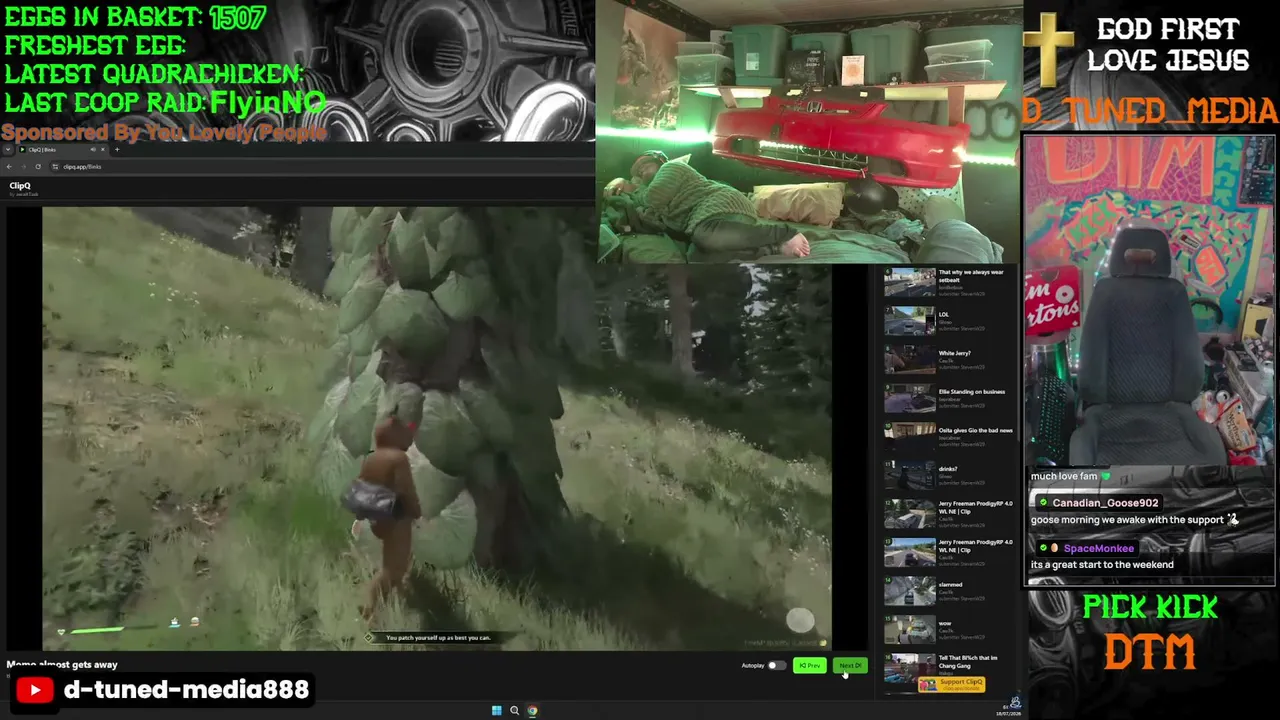This screenshot has width=1280, height=720.
Task: Select queue title 'wow'
Action: pyautogui.click(x=945, y=624)
